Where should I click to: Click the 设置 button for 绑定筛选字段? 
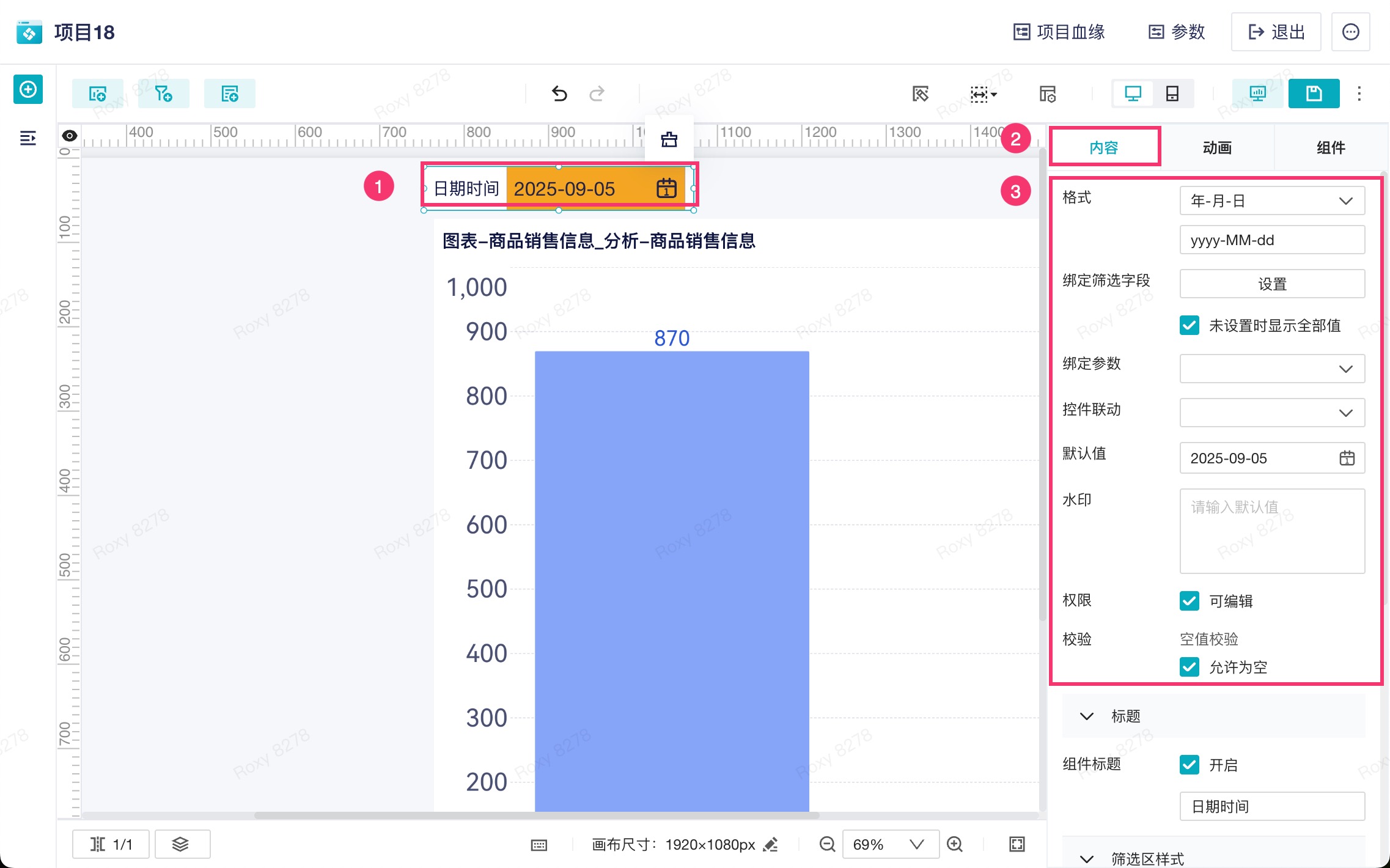point(1271,284)
